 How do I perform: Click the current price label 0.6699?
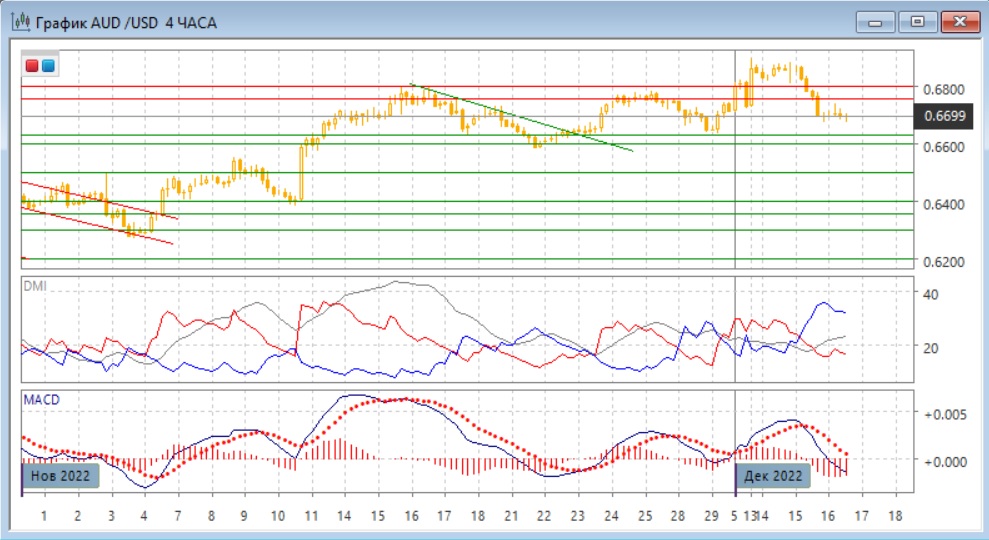click(x=944, y=117)
